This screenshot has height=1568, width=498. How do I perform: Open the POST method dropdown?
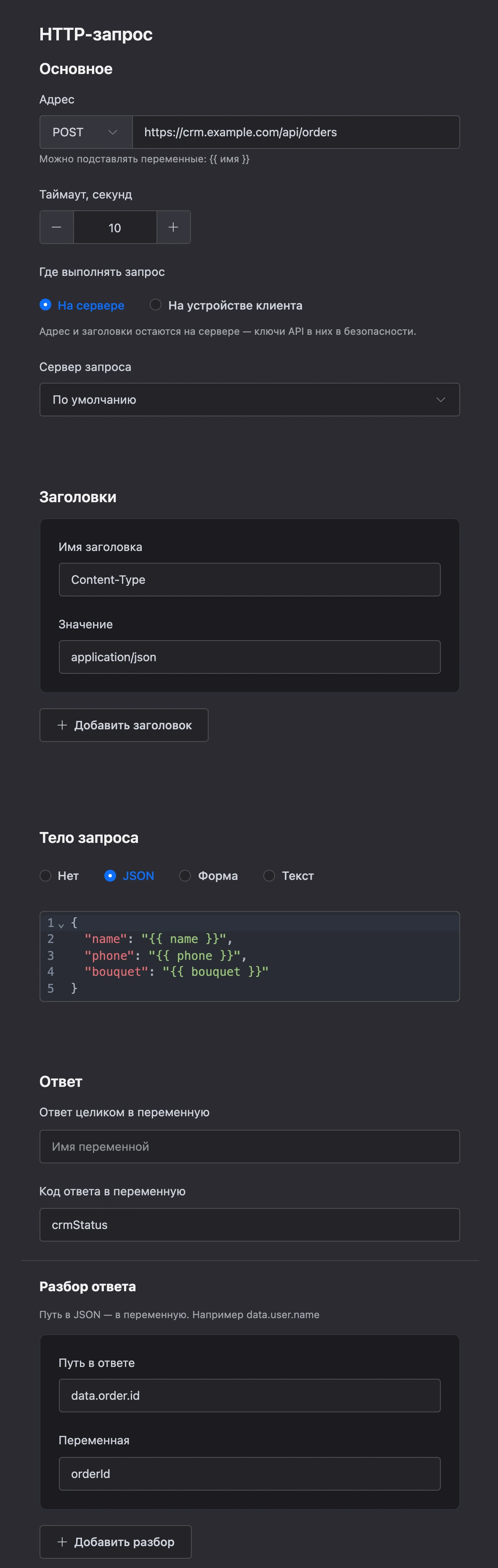86,132
